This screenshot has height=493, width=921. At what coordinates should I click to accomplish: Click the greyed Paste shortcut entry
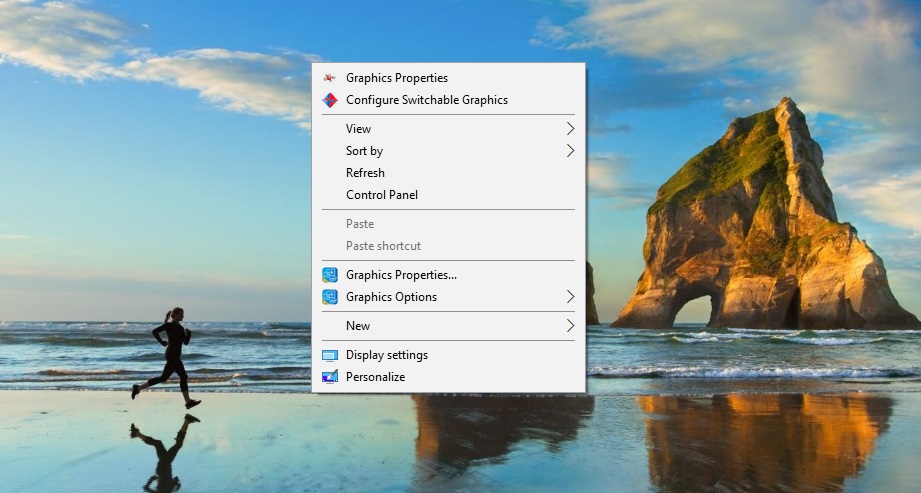tap(449, 246)
